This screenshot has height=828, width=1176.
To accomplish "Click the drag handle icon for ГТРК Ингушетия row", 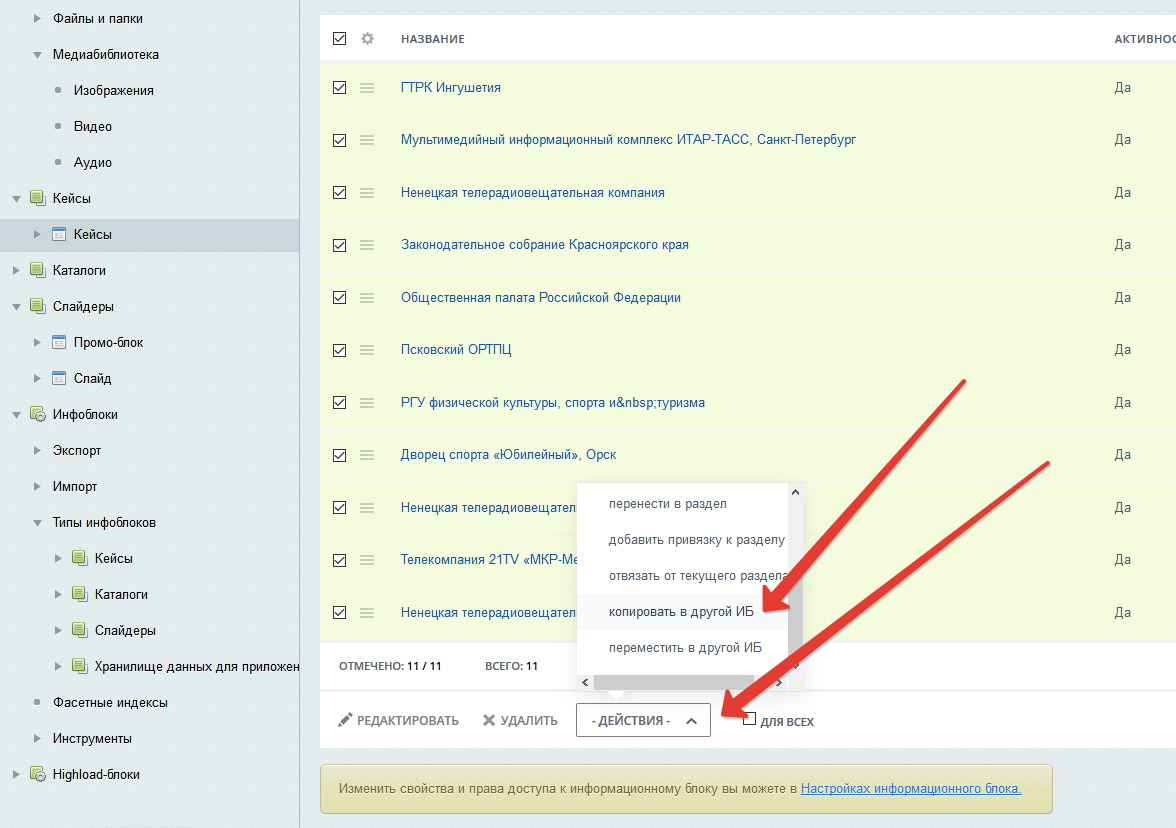I will click(367, 88).
